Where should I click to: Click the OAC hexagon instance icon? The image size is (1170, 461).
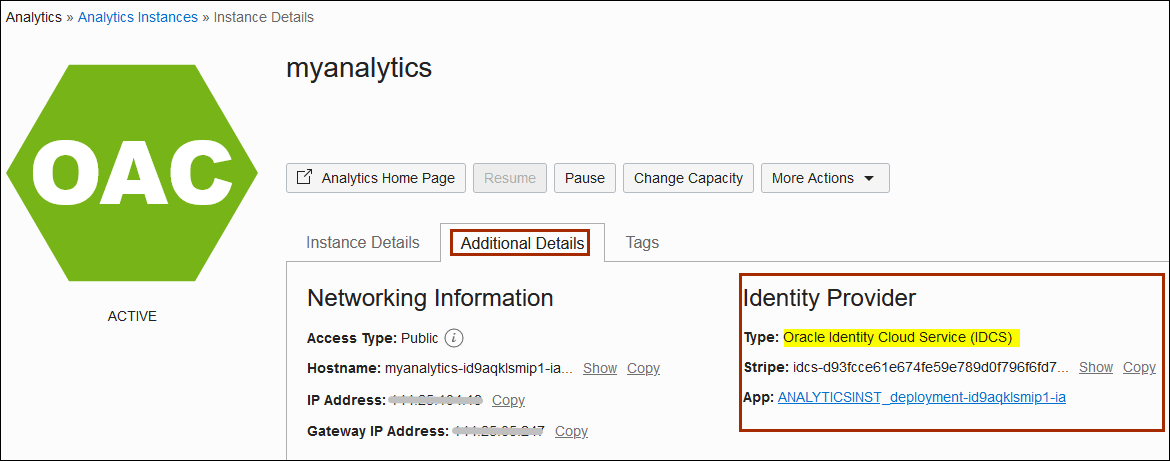tap(132, 173)
